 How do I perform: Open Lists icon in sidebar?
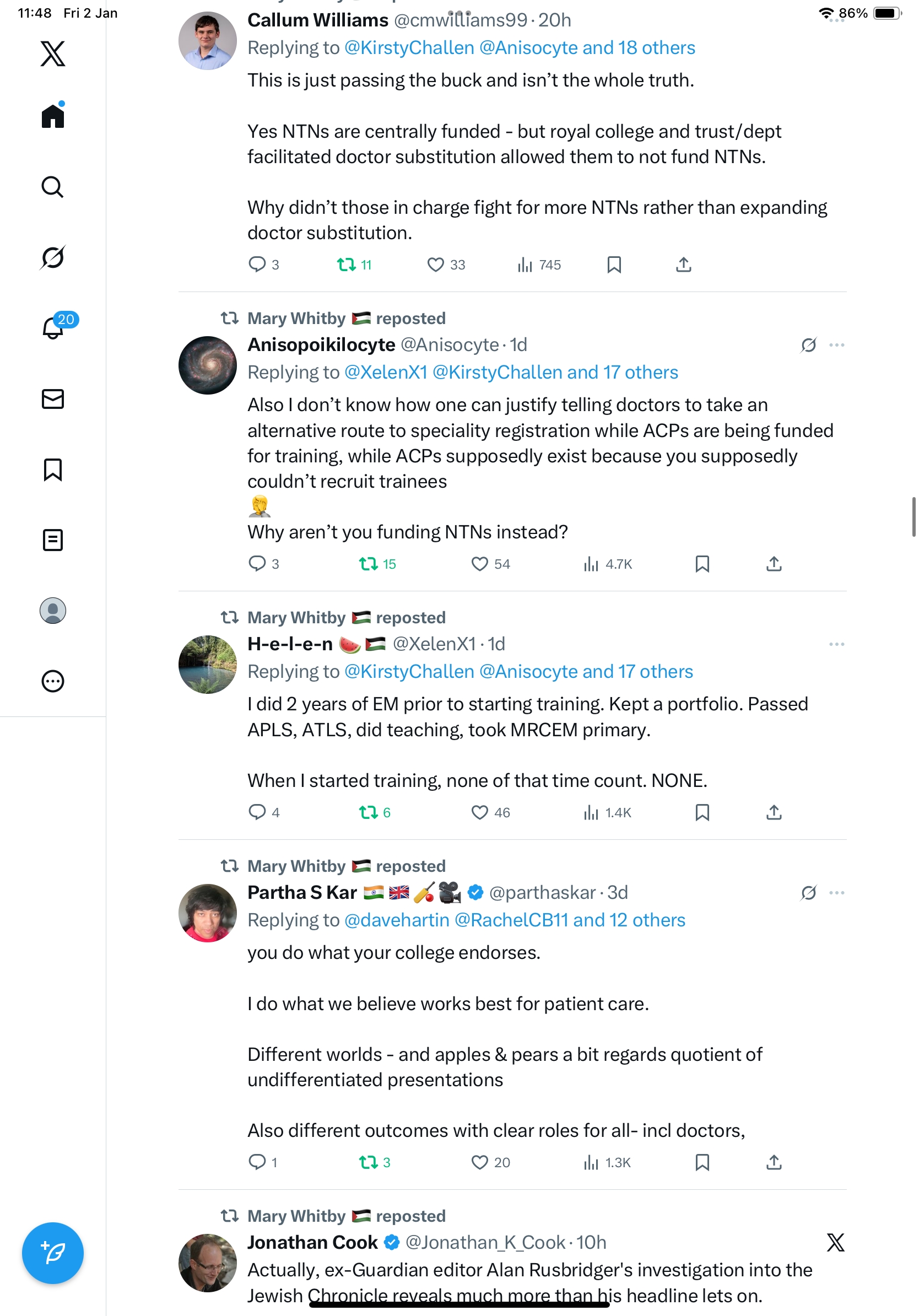point(53,540)
